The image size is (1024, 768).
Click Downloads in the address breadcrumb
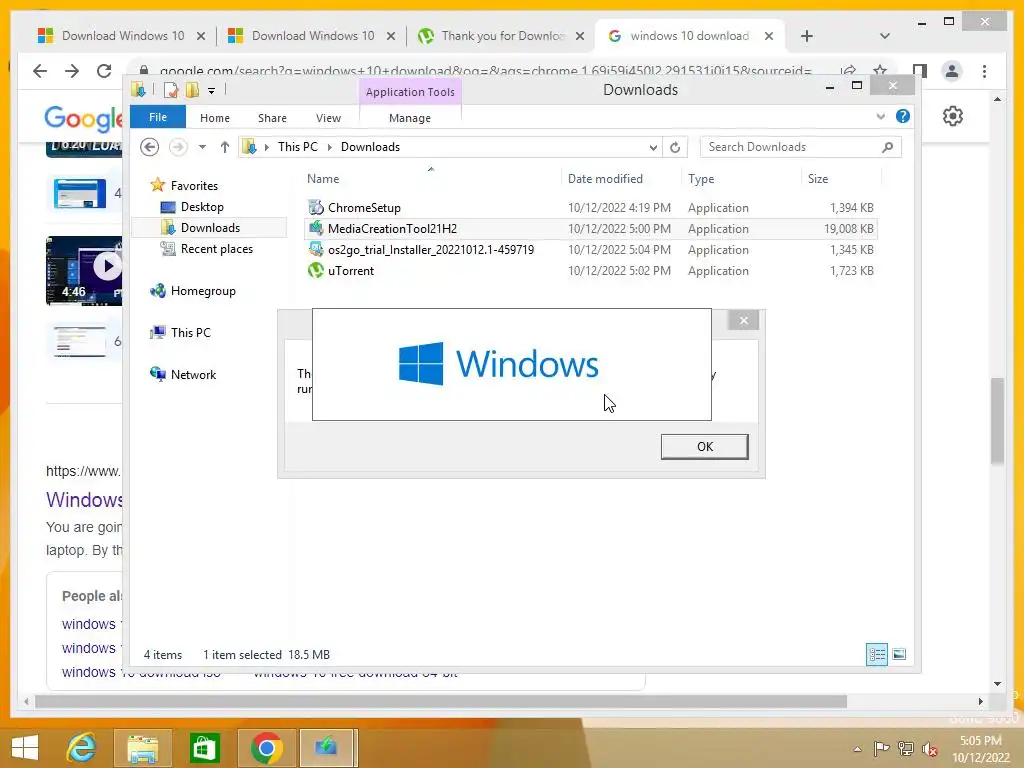[370, 147]
